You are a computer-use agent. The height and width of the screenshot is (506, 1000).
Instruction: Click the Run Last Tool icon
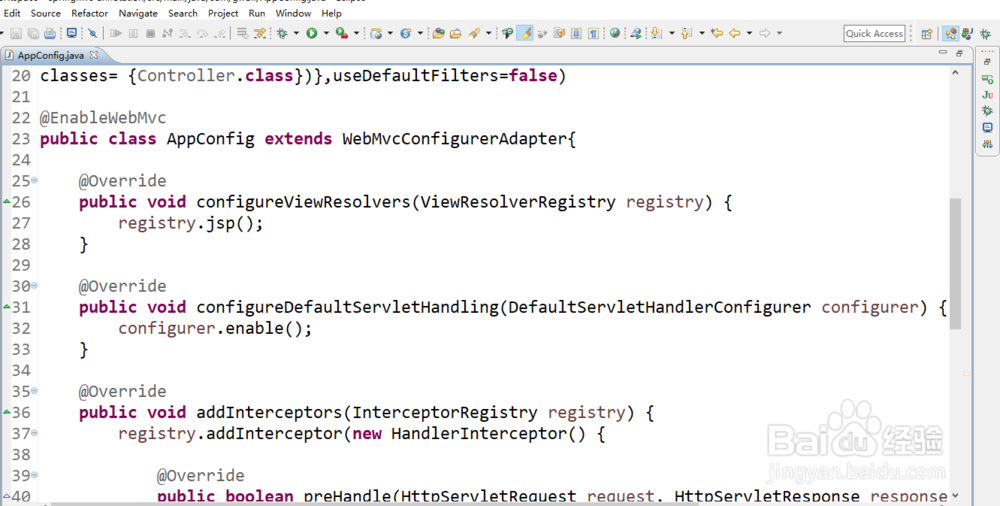point(342,33)
